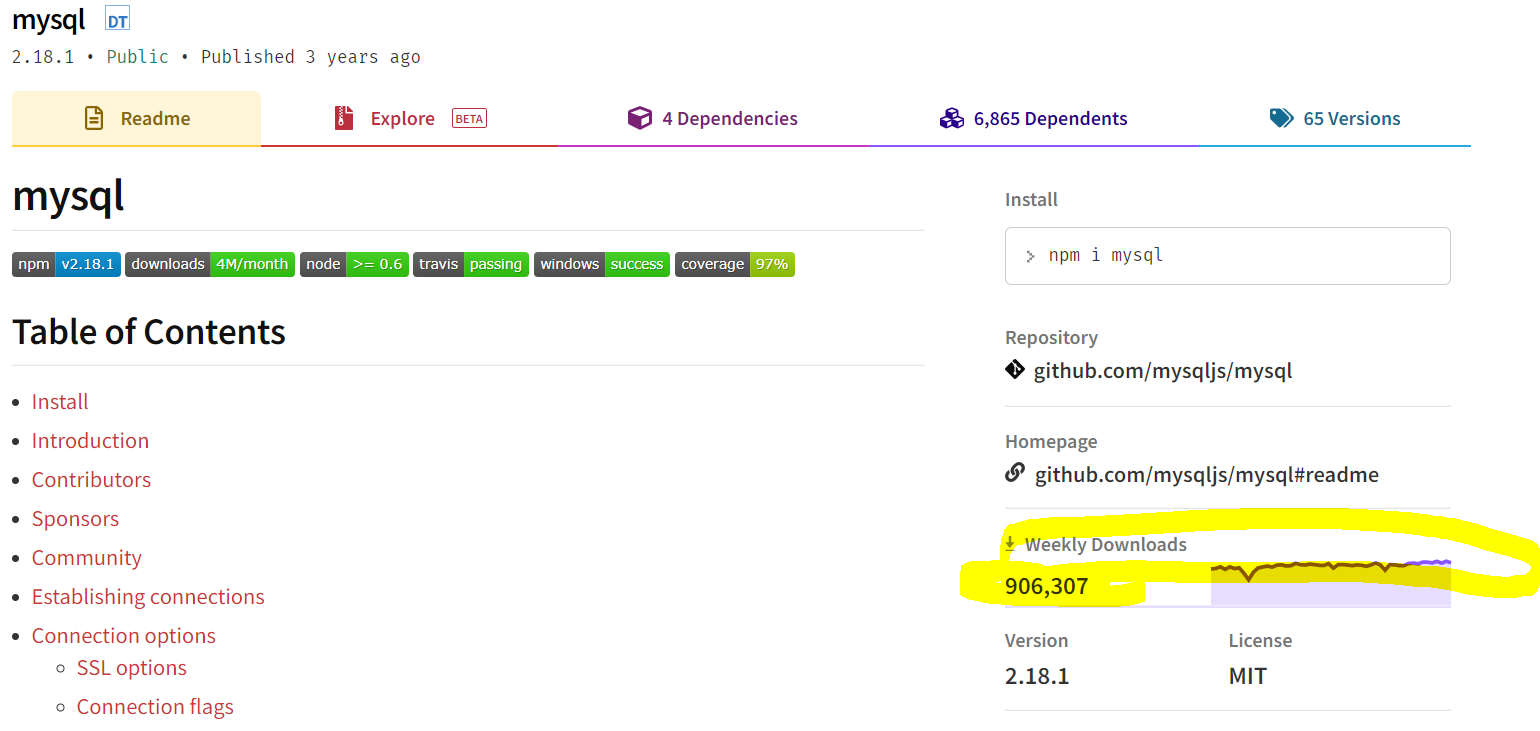The image size is (1540, 731).
Task: Go to Establishing connections link
Action: (148, 596)
